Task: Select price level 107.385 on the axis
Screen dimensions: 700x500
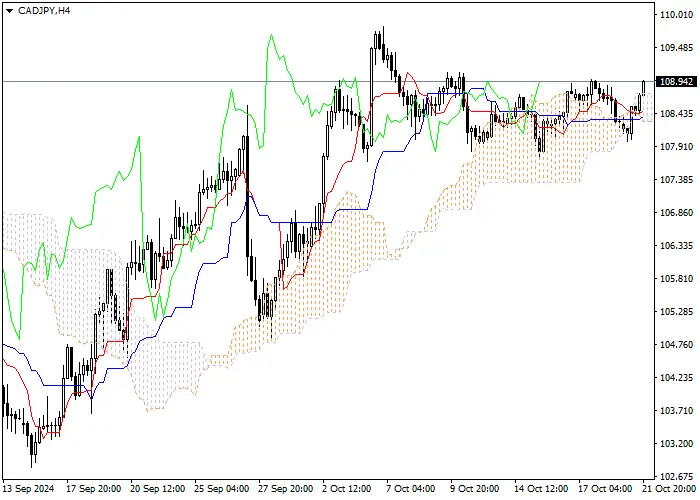Action: [676, 180]
